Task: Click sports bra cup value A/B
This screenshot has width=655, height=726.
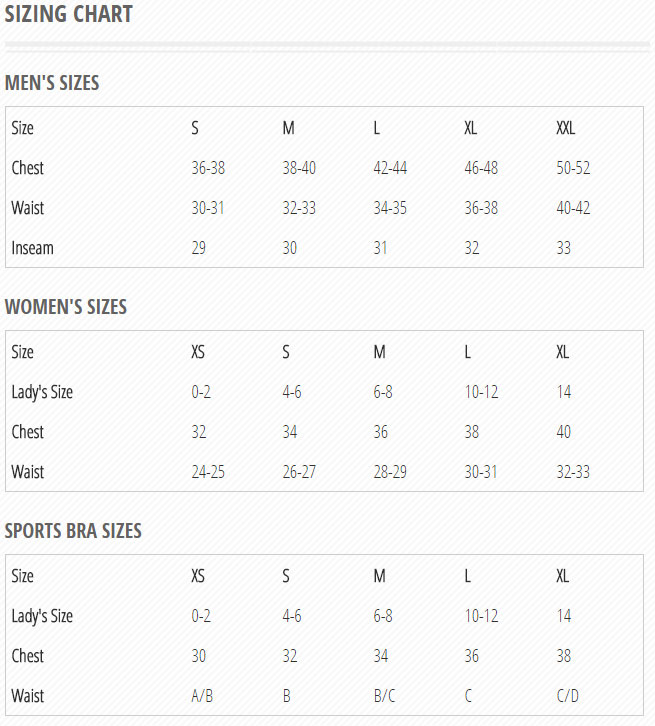Action: pyautogui.click(x=202, y=696)
